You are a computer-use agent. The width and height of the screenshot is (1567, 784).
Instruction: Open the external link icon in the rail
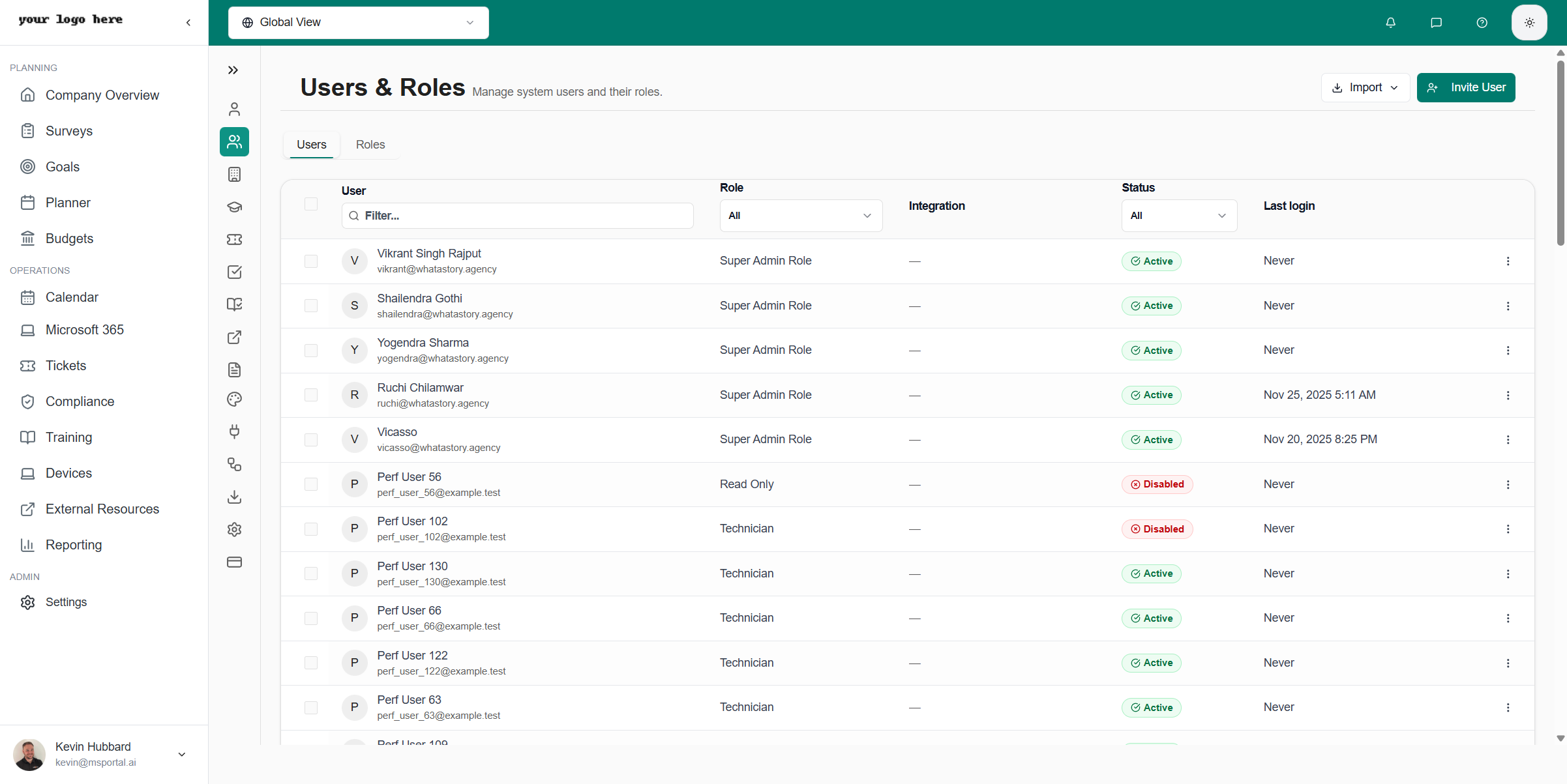click(x=234, y=337)
